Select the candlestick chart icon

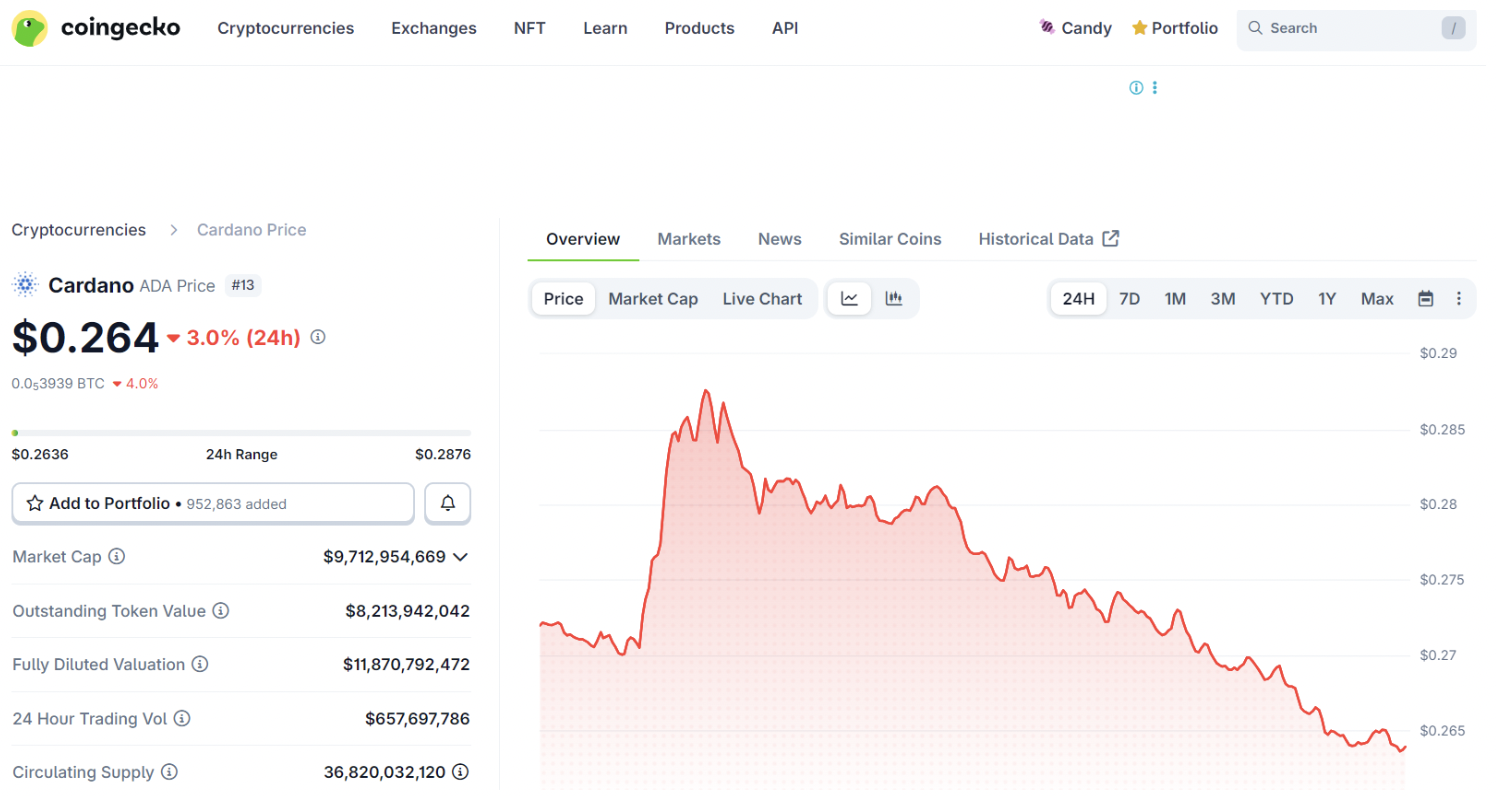tap(894, 298)
